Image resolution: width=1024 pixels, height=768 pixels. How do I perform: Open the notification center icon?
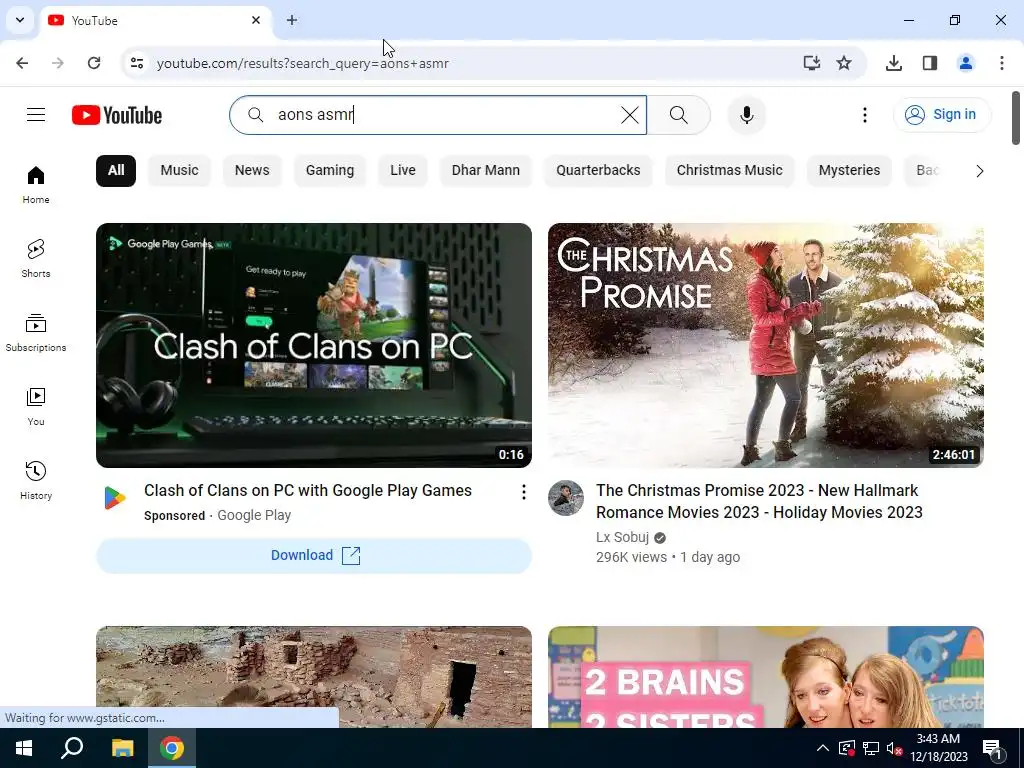coord(993,749)
